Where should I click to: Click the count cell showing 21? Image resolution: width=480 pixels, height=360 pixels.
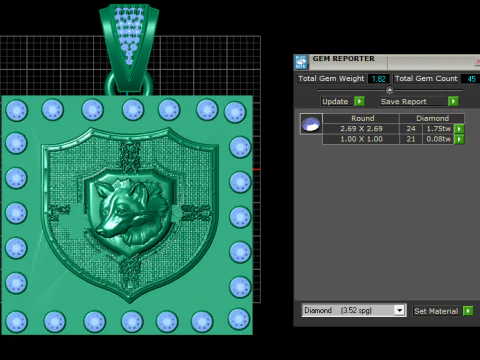click(x=411, y=139)
